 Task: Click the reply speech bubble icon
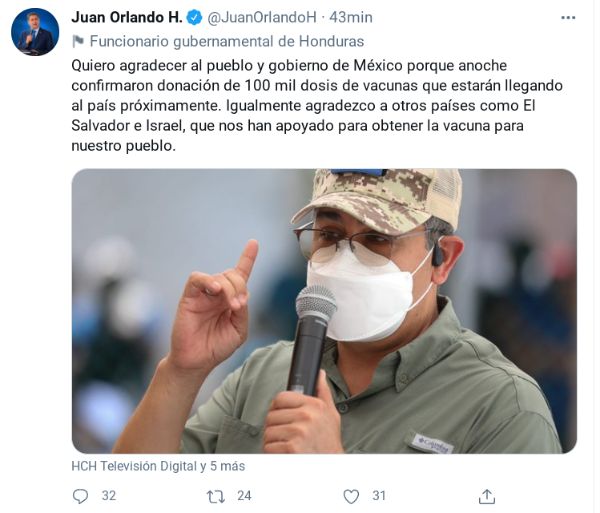point(80,496)
